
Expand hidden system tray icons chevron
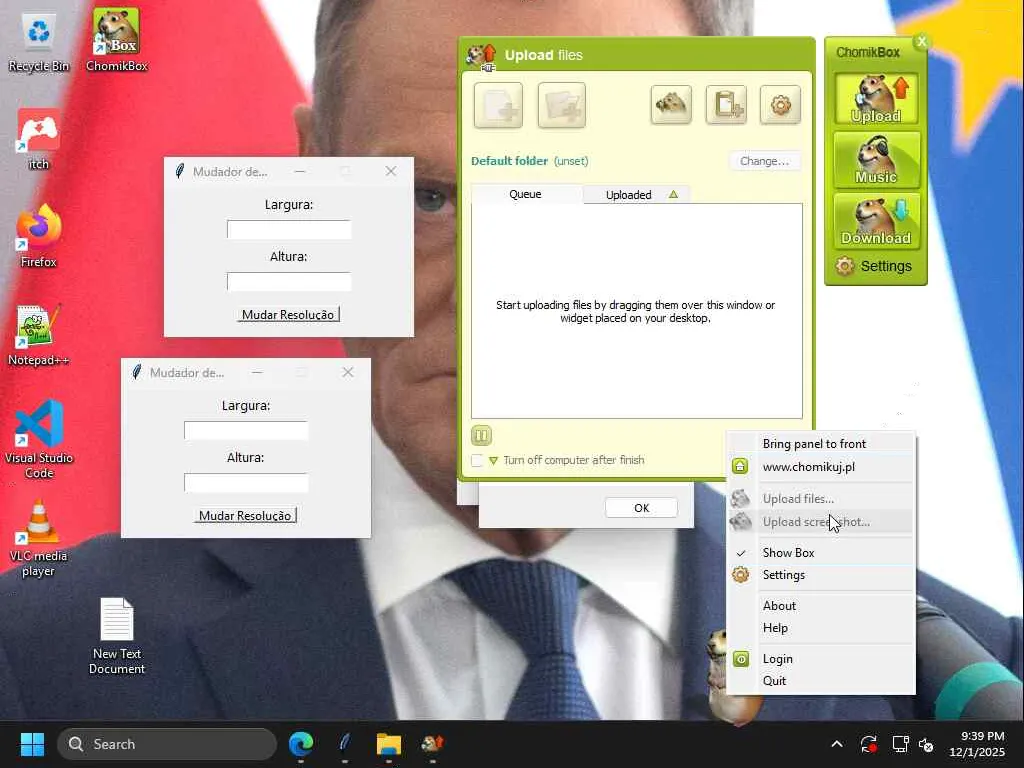[x=837, y=744]
